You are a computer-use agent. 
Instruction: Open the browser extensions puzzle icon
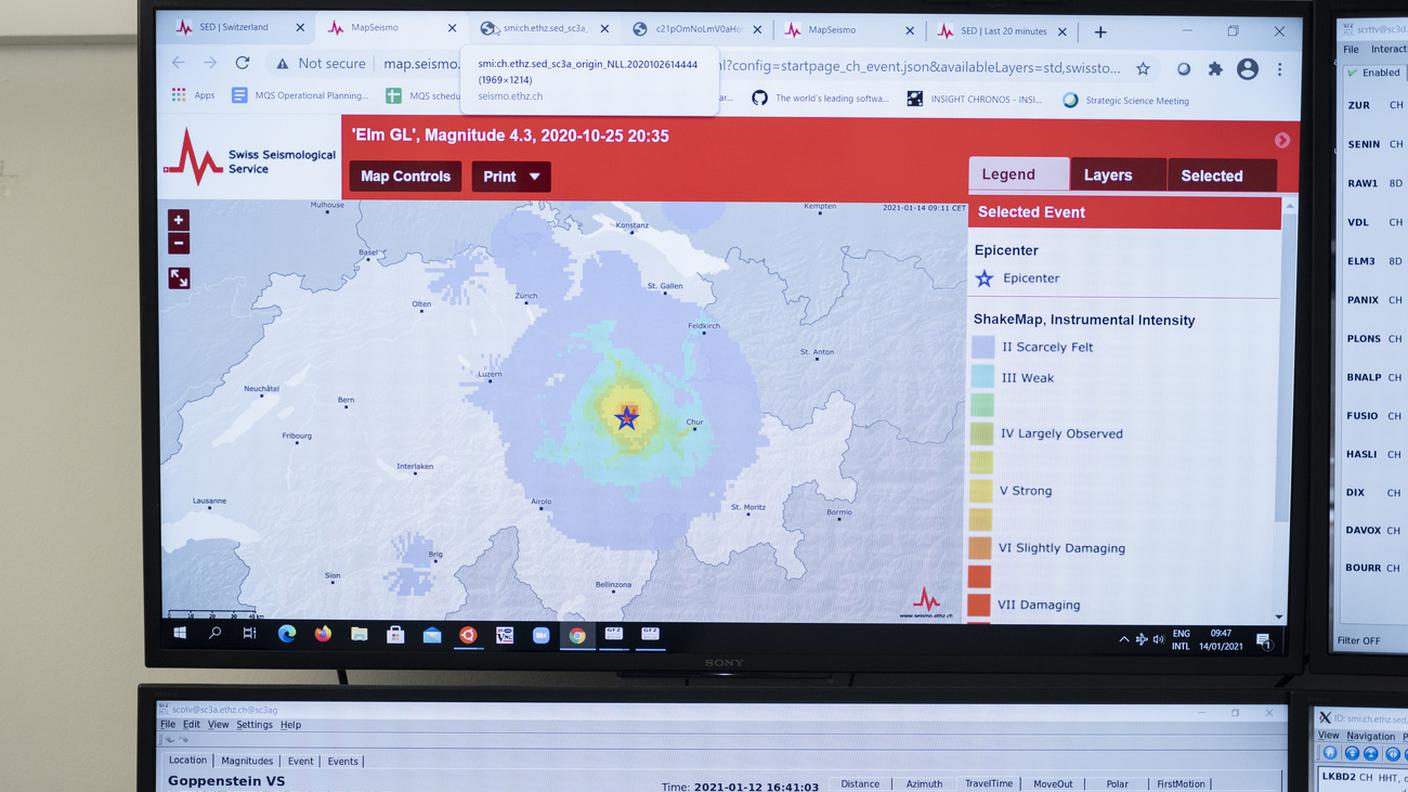coord(1215,69)
